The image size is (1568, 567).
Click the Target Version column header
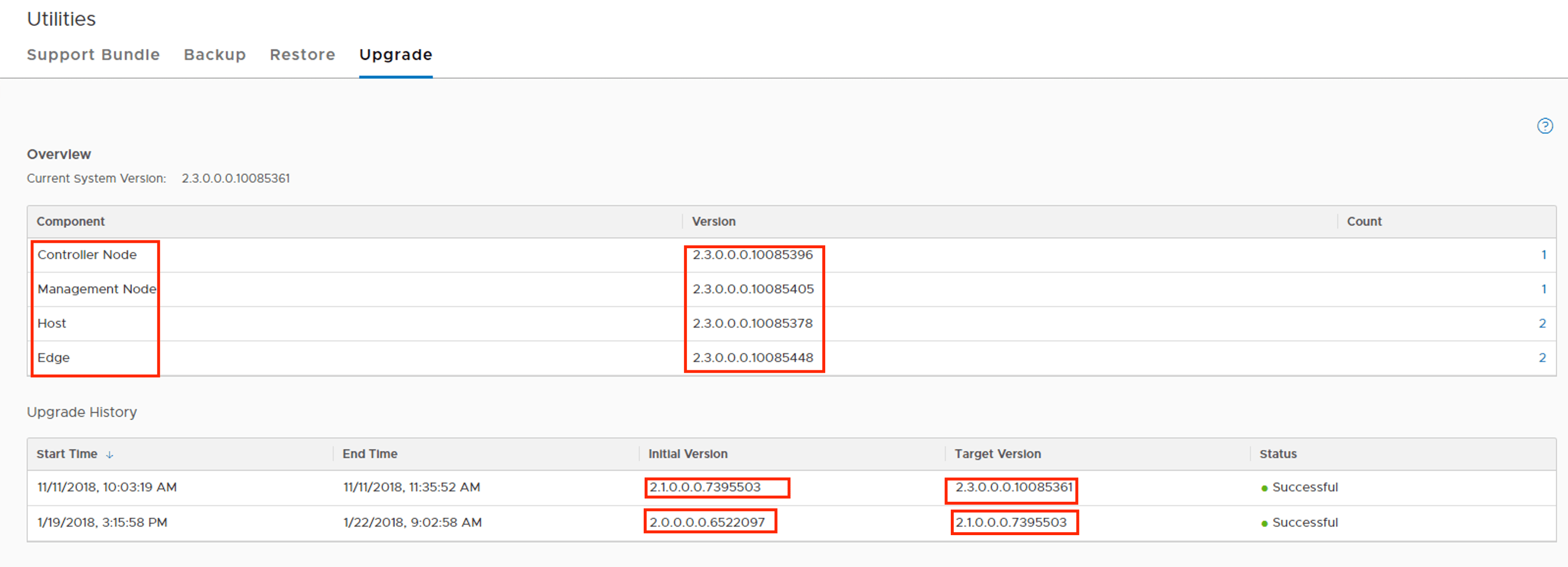pos(997,454)
